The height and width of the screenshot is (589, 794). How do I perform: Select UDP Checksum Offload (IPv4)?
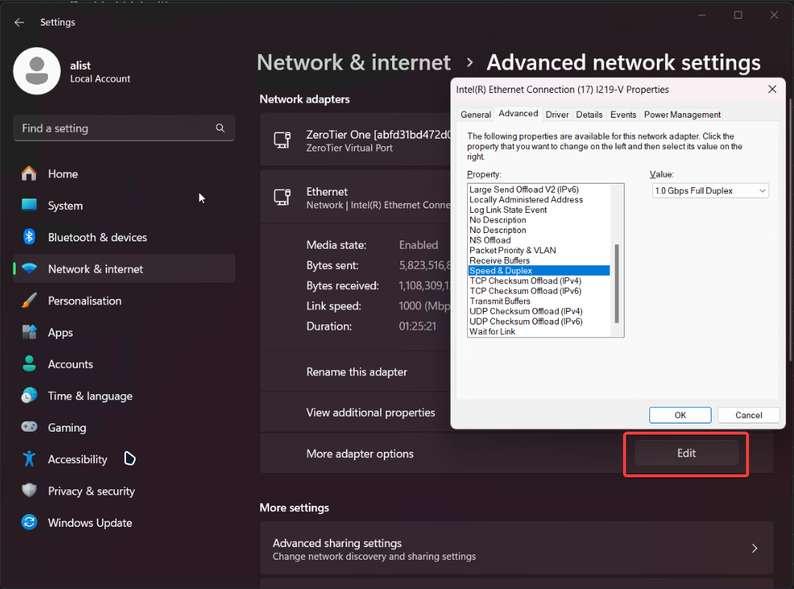pos(526,311)
